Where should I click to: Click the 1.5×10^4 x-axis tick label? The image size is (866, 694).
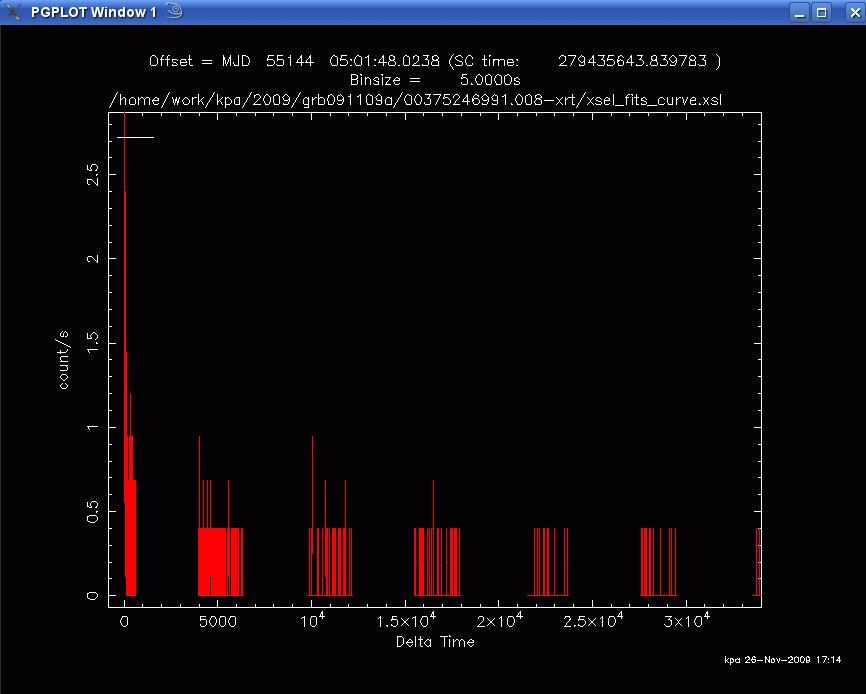[406, 621]
